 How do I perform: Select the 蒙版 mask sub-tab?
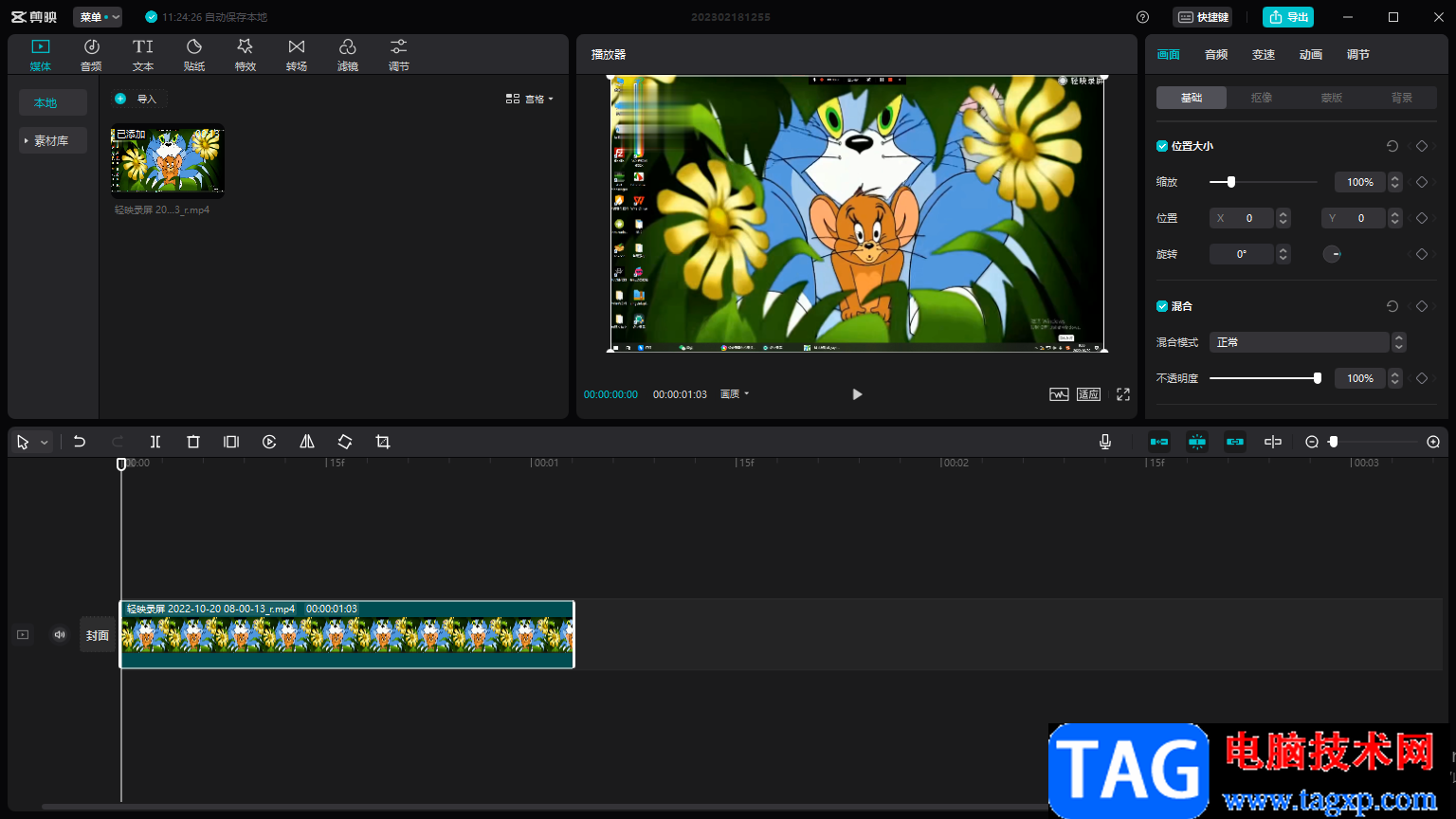pos(1332,98)
